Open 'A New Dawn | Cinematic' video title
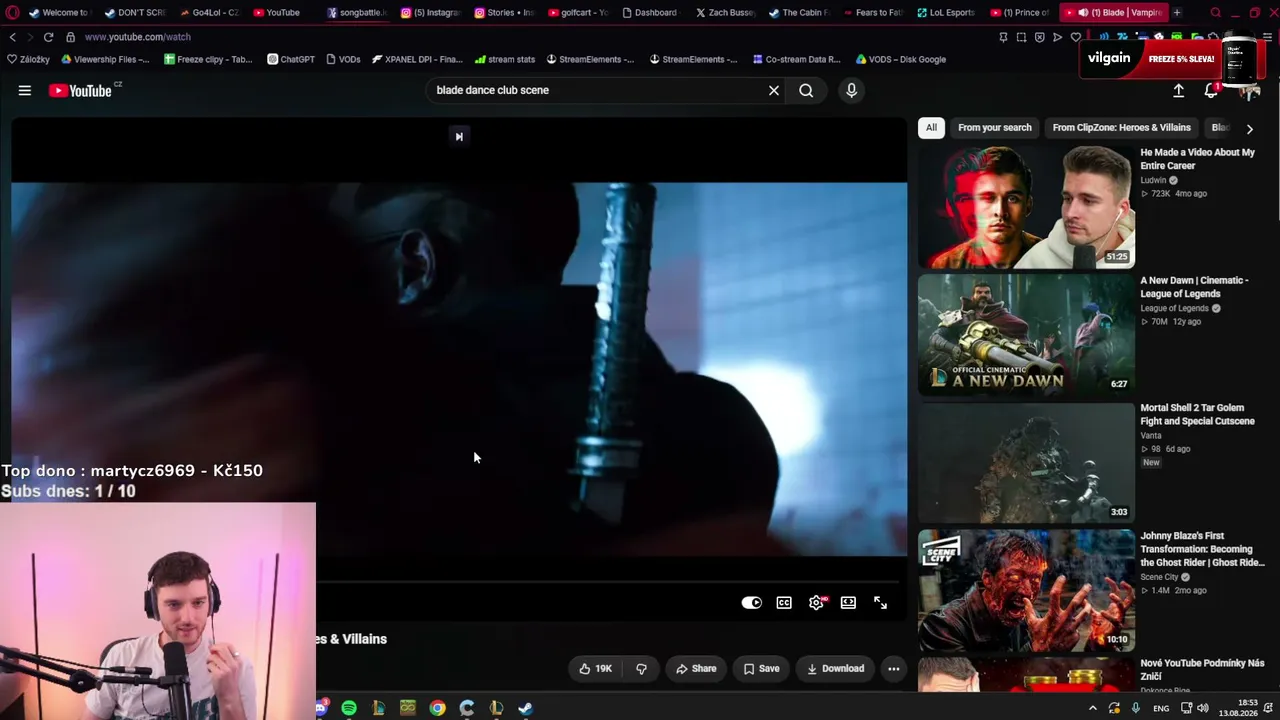Viewport: 1280px width, 720px height. coord(1194,287)
